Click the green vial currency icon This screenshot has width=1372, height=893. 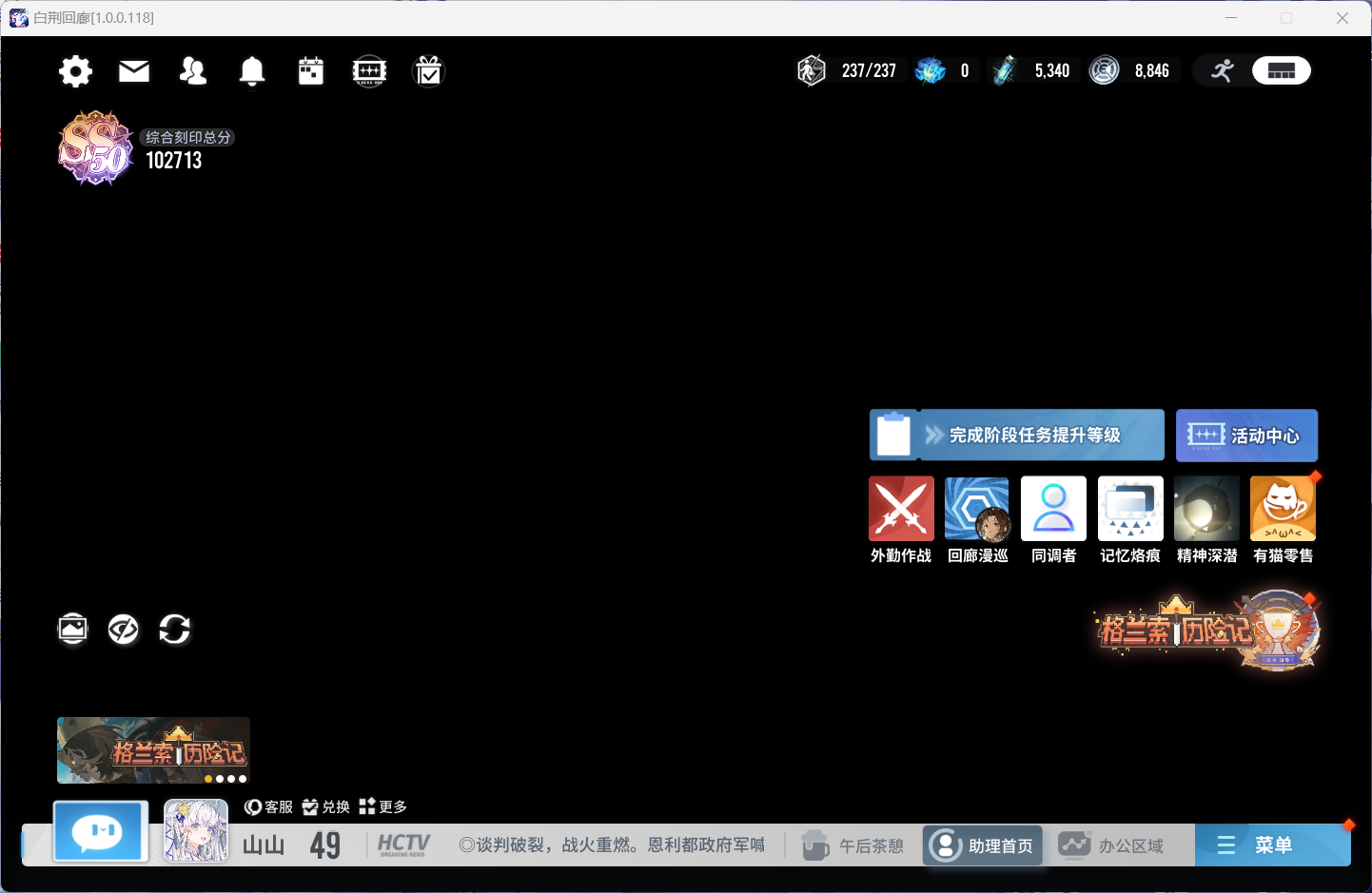pos(1004,70)
